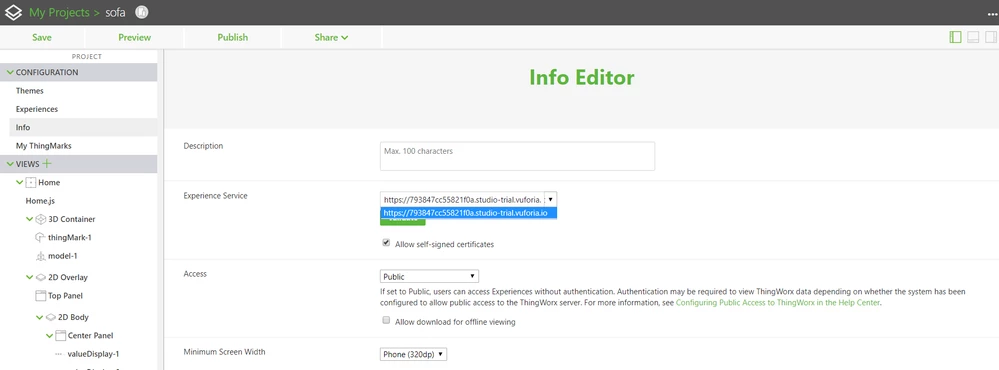This screenshot has width=999, height=370.
Task: Click the sofa project name
Action: (115, 13)
